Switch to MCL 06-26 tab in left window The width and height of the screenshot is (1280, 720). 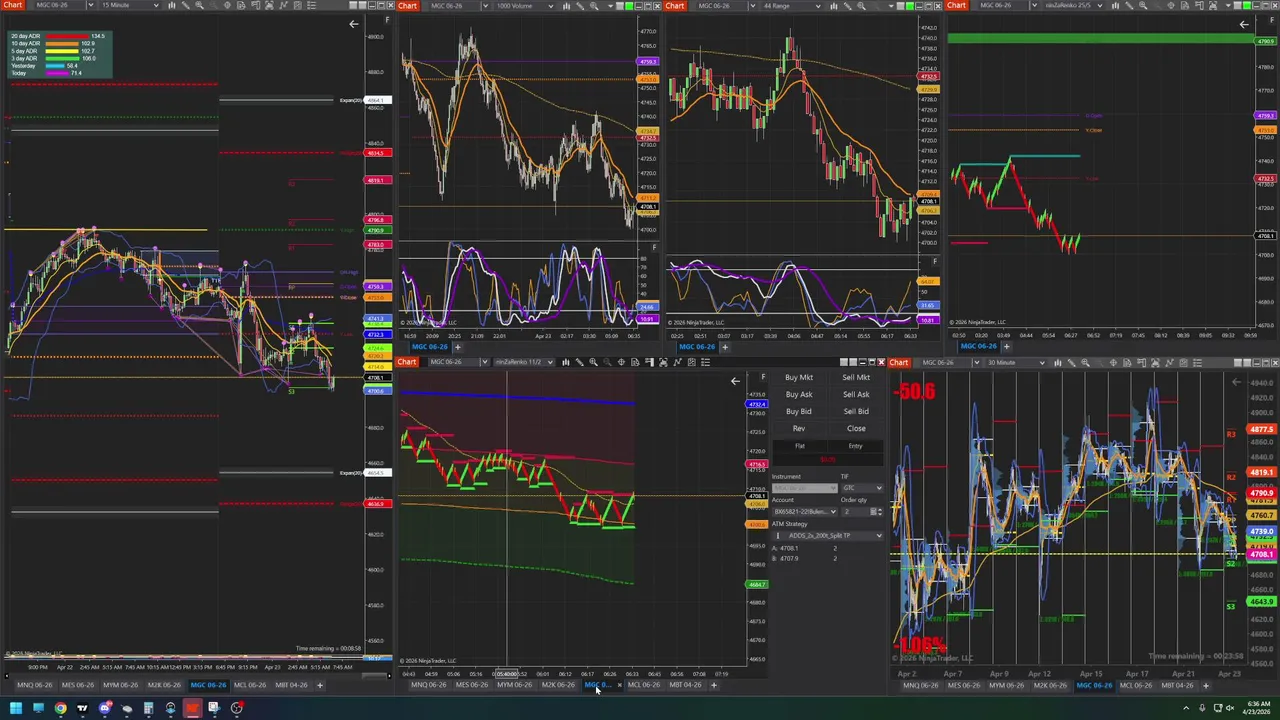[x=250, y=685]
